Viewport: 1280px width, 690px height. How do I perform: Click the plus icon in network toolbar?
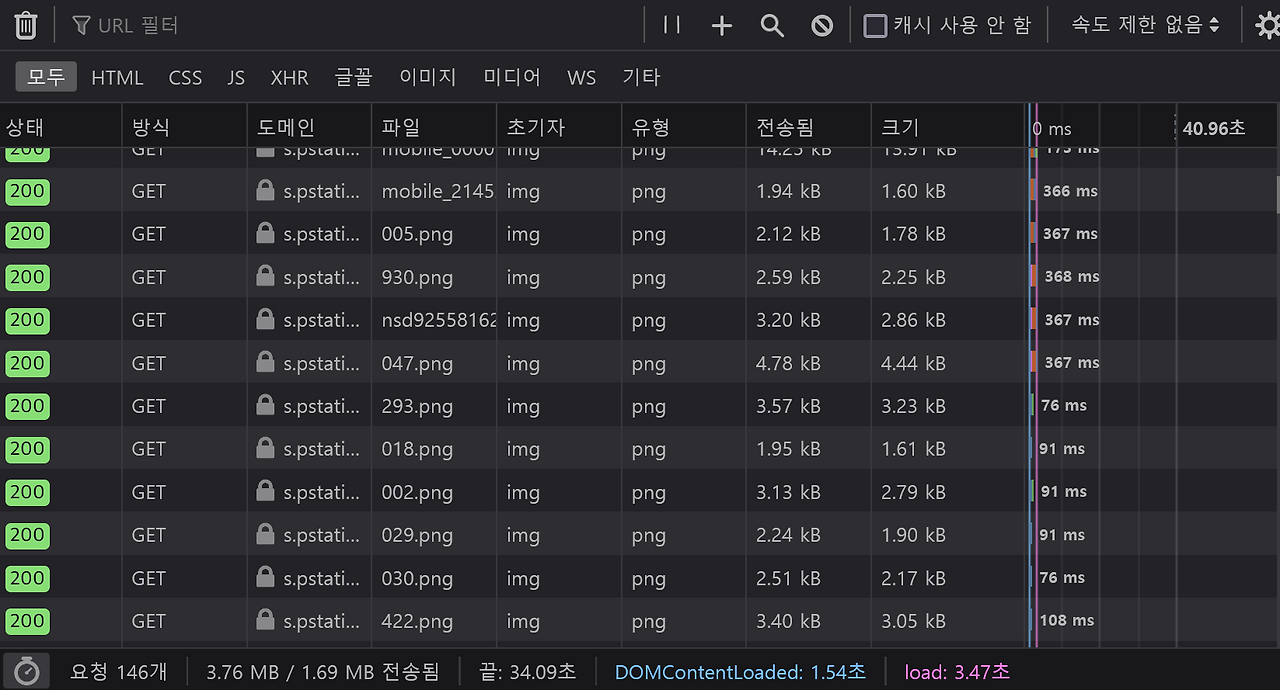[721, 24]
